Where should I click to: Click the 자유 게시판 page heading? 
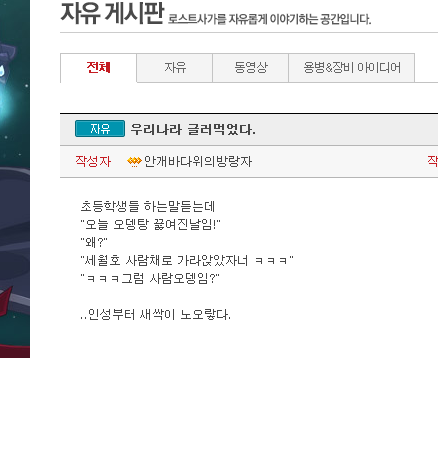pyautogui.click(x=112, y=14)
